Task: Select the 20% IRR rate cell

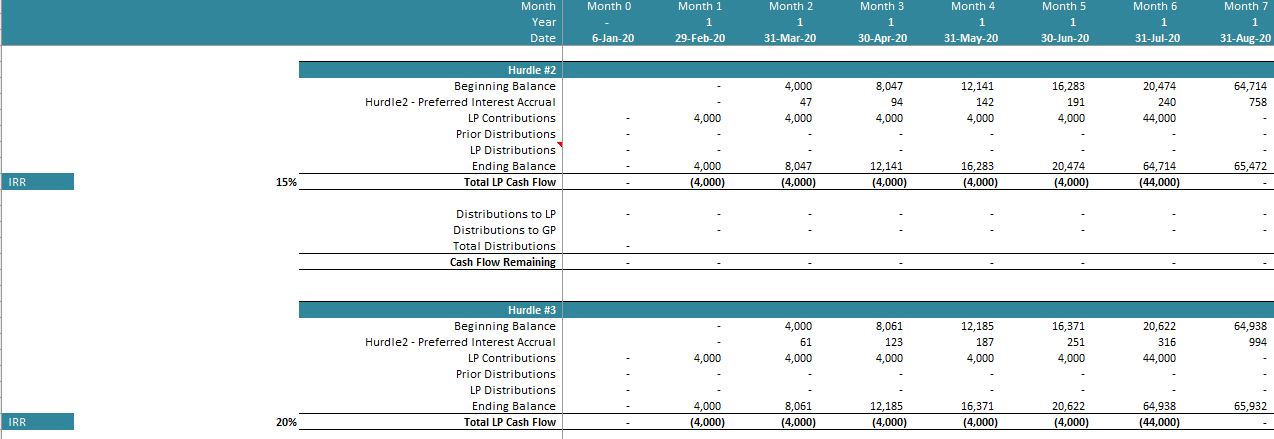Action: (286, 422)
